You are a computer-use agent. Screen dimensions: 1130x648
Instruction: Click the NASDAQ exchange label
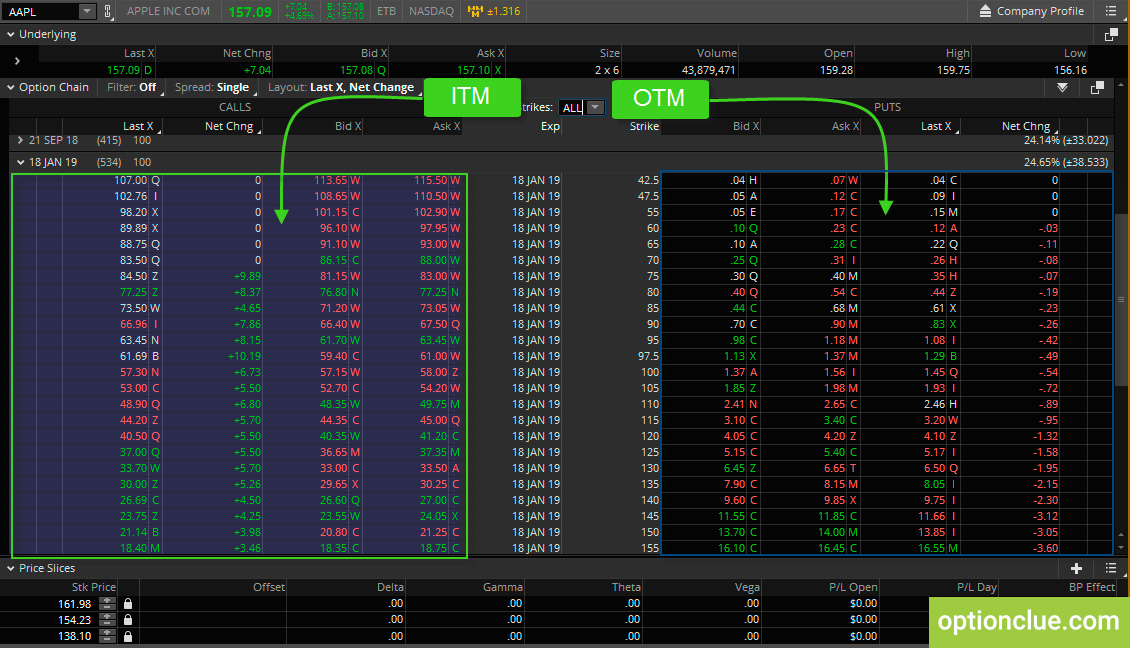(x=431, y=12)
